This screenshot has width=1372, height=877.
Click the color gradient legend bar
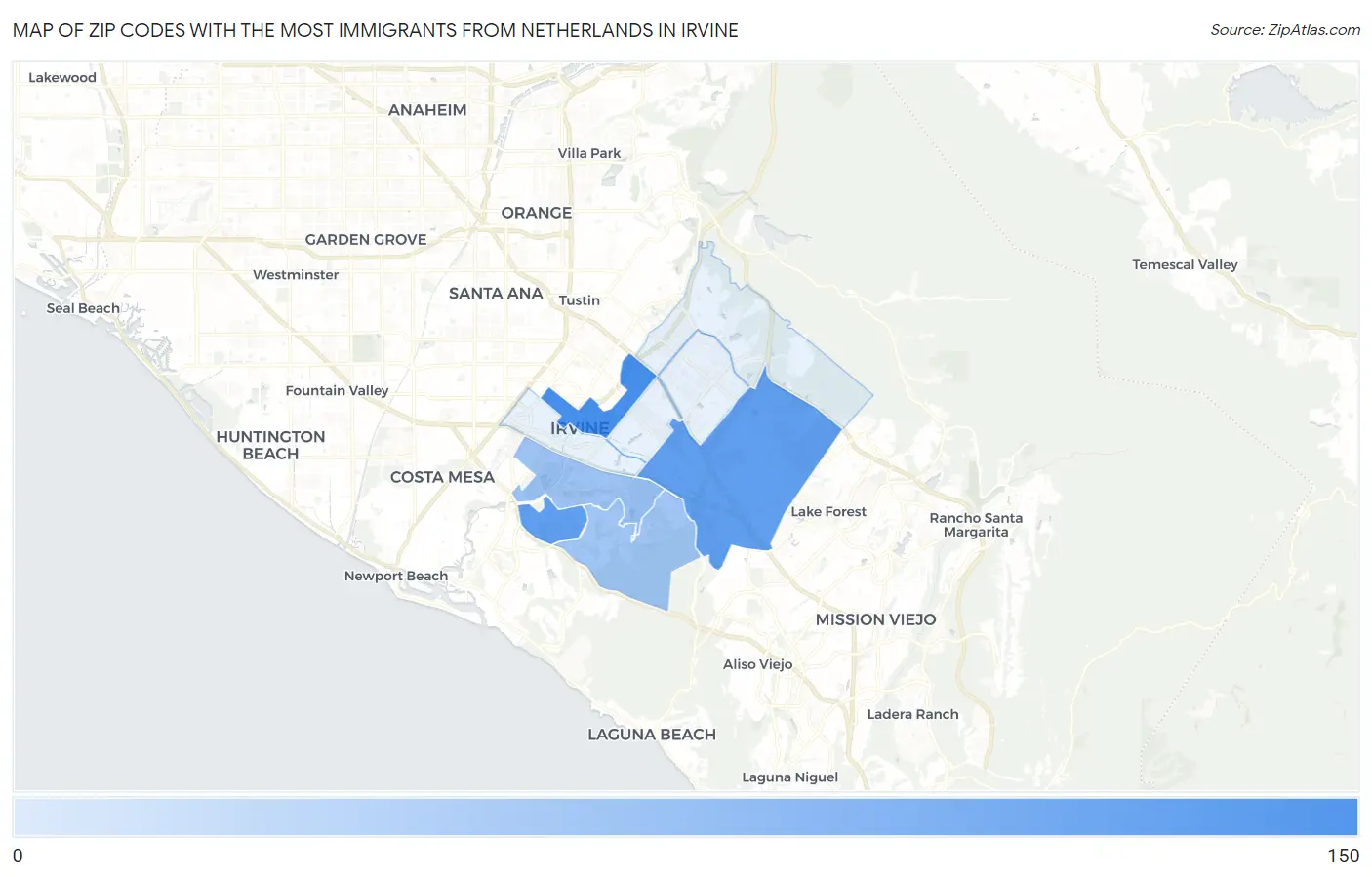tap(686, 817)
